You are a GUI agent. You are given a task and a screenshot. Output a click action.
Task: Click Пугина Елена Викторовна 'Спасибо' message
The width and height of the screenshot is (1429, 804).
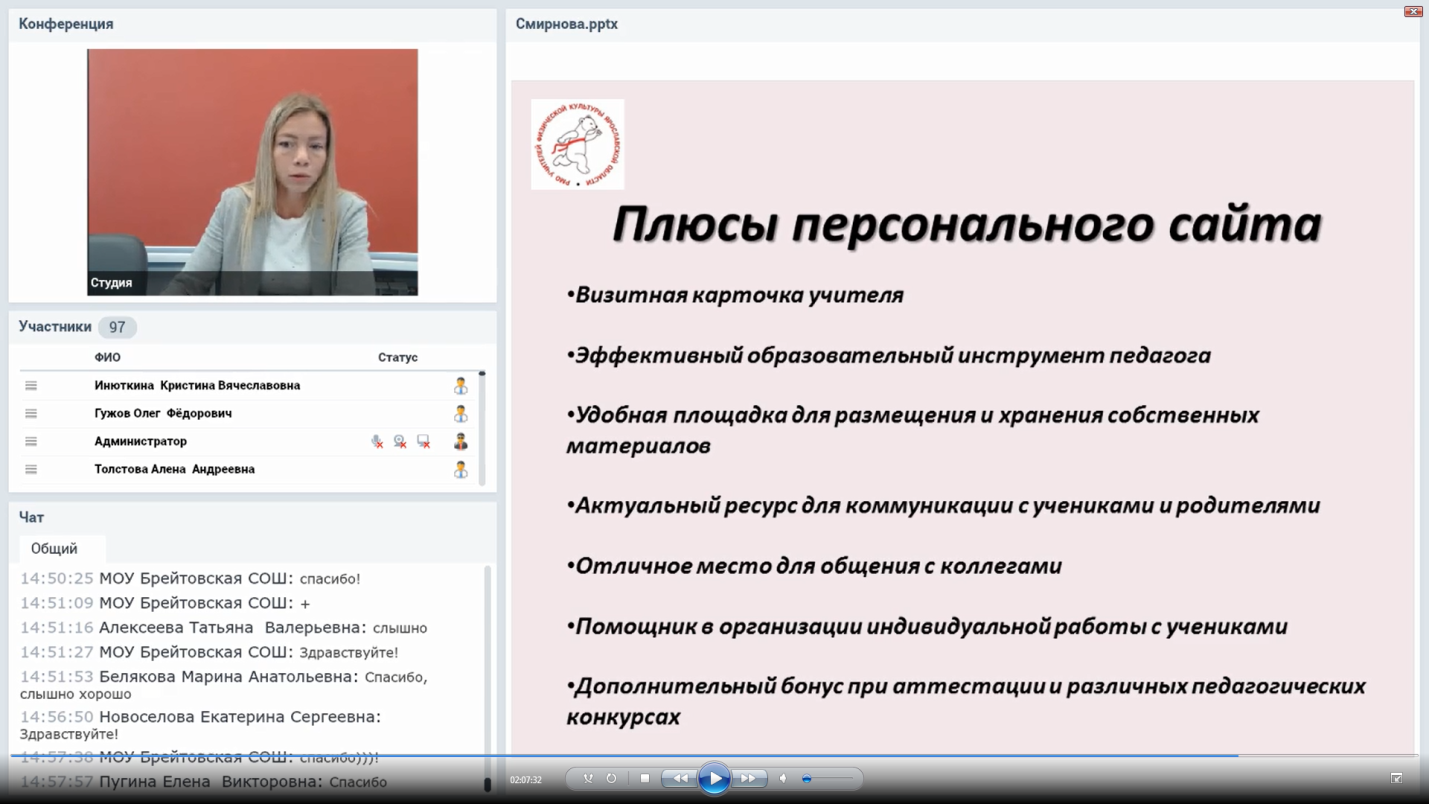[x=203, y=781]
